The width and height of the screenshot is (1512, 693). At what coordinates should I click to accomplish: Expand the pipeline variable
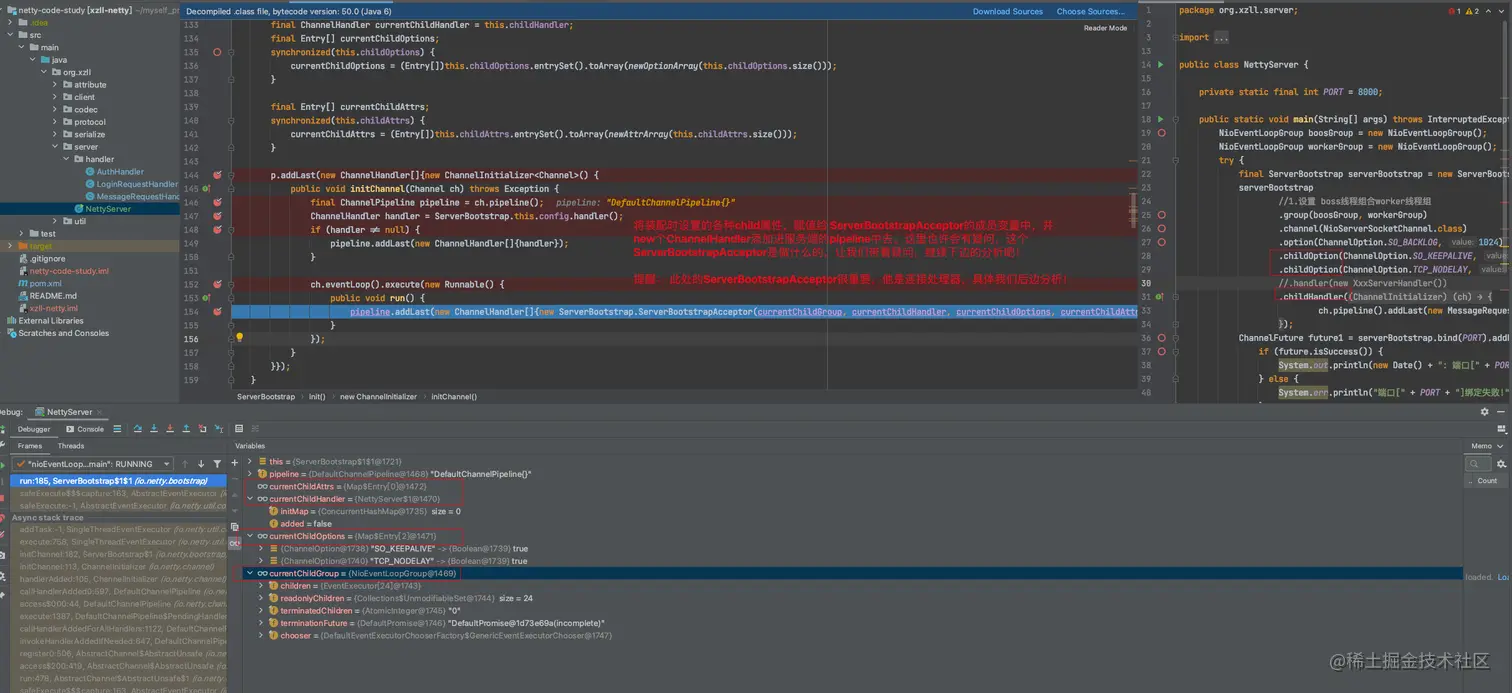(x=251, y=474)
